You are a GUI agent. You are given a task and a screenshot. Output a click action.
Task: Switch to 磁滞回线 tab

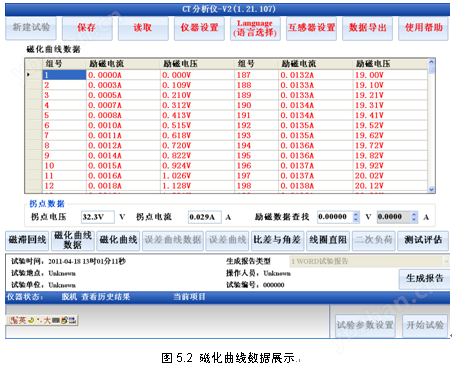pos(27,240)
